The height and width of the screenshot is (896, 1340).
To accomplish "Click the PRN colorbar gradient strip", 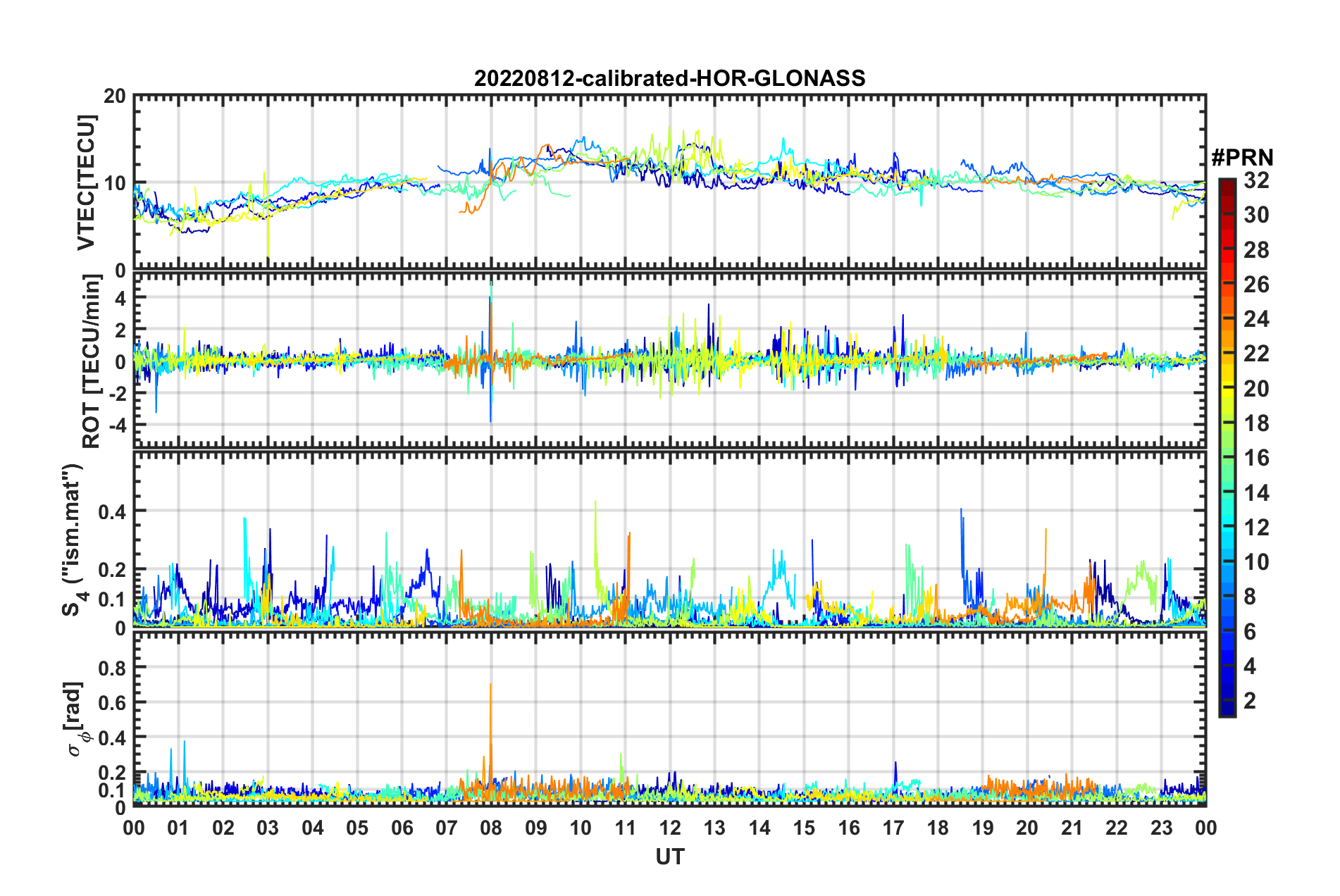I will (x=1227, y=447).
